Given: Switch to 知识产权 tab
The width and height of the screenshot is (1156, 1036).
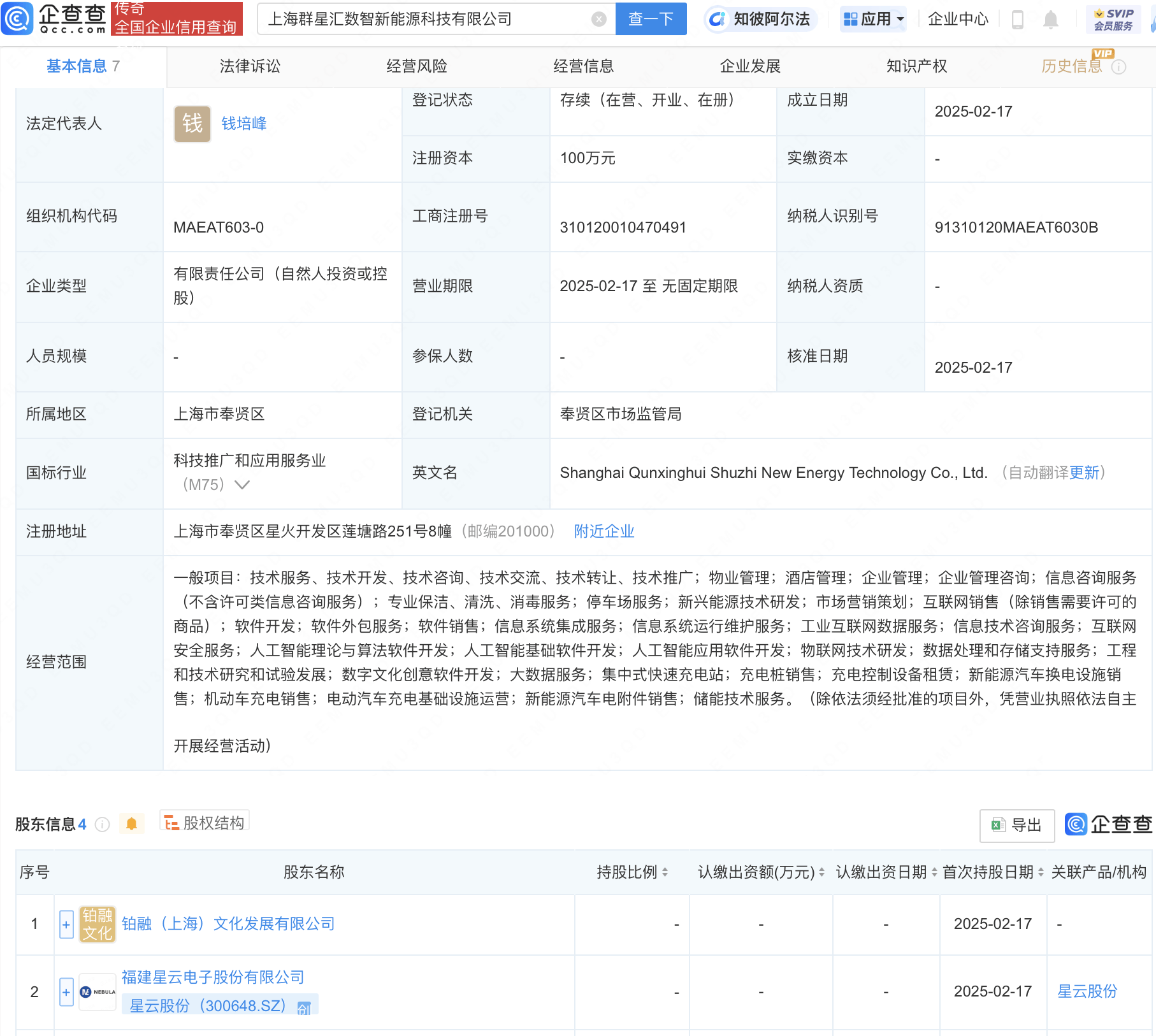Looking at the screenshot, I should click(916, 66).
